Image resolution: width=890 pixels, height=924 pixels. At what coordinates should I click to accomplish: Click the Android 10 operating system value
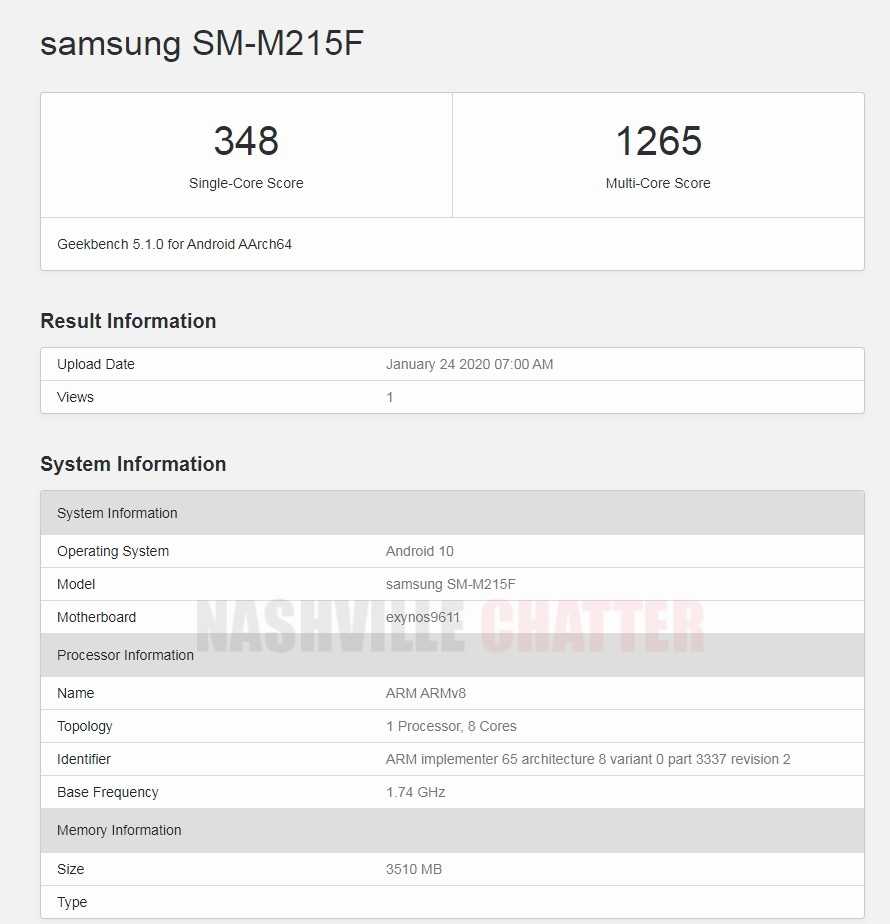420,551
